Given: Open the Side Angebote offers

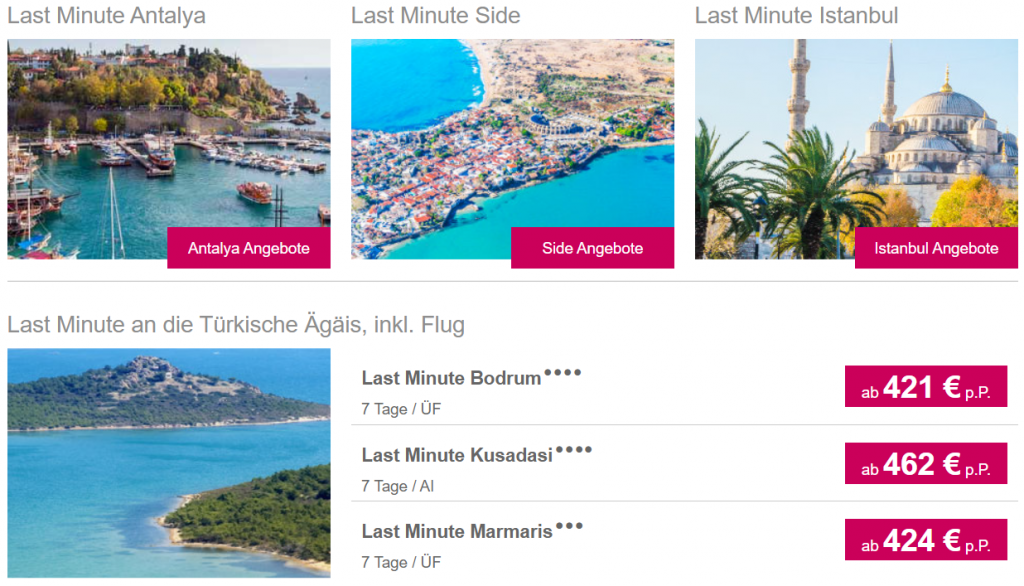Looking at the screenshot, I should pyautogui.click(x=592, y=248).
